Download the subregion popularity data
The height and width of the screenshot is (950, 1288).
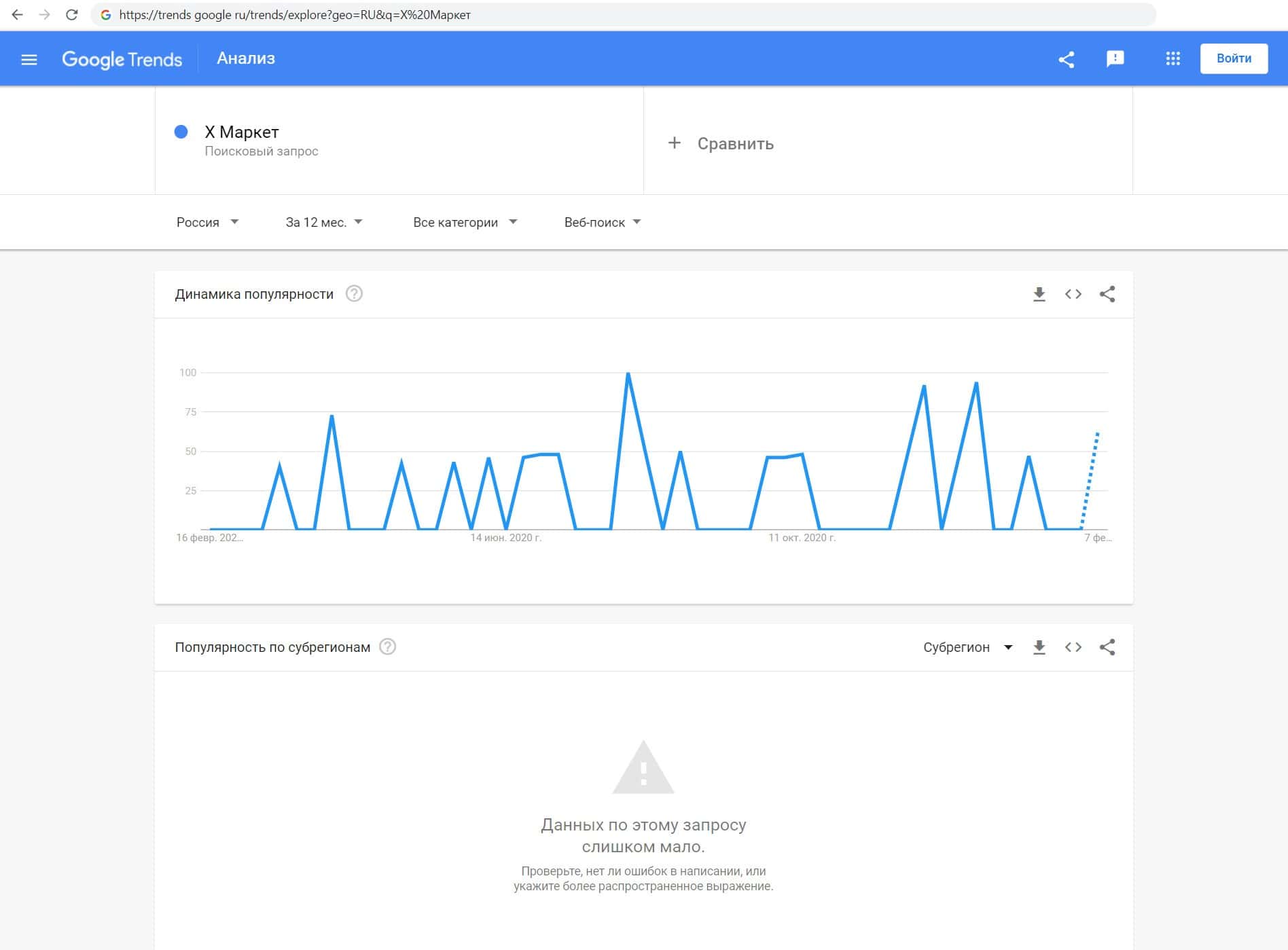pyautogui.click(x=1039, y=647)
